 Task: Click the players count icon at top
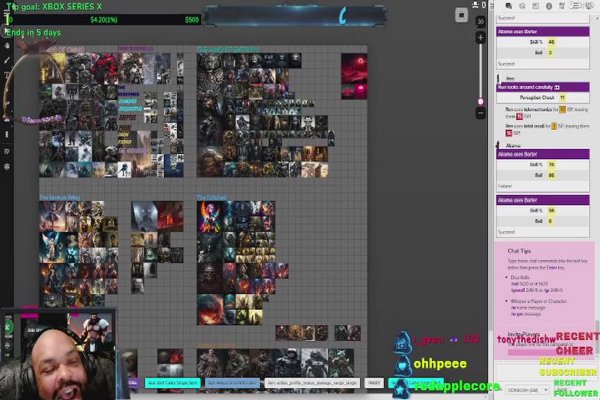(x=476, y=5)
